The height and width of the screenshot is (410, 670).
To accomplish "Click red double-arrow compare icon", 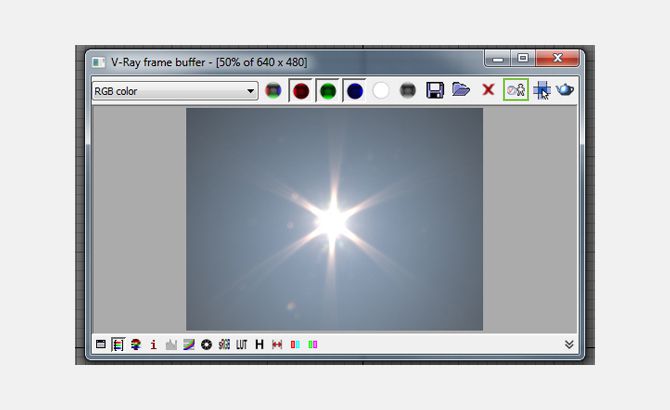I will [277, 344].
